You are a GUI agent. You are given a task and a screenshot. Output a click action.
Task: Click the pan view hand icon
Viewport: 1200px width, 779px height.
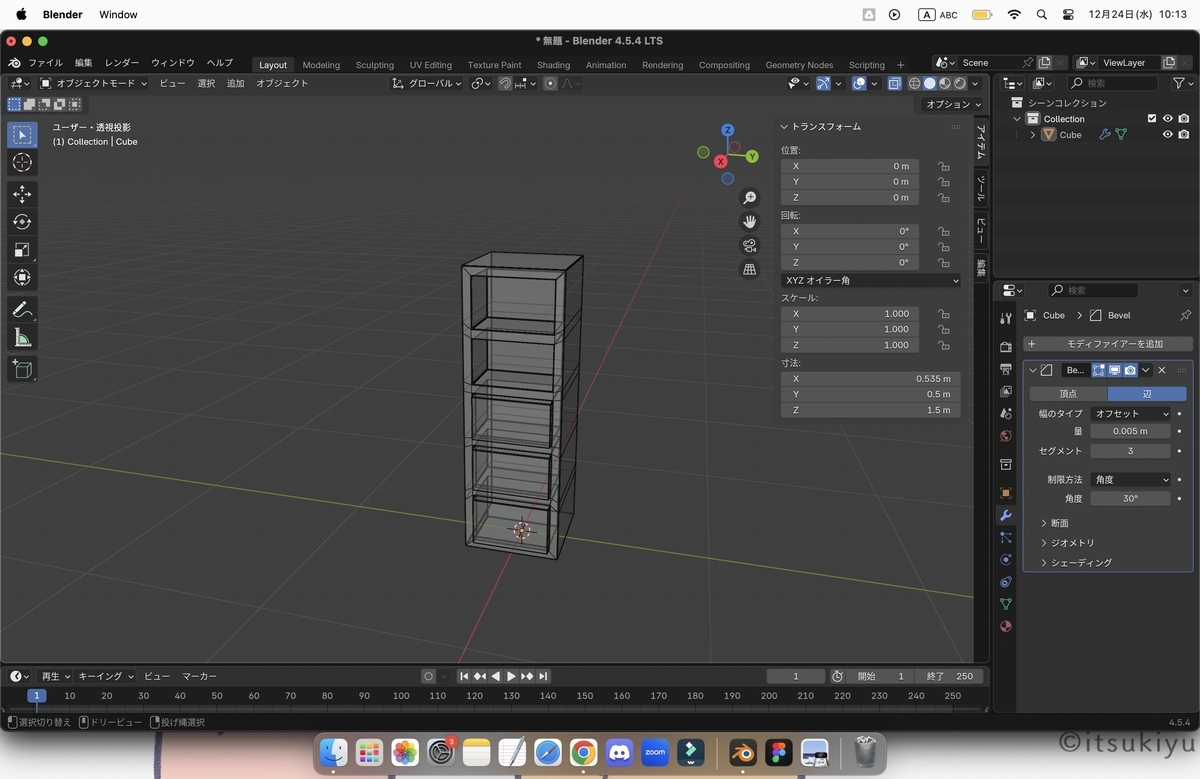click(750, 222)
